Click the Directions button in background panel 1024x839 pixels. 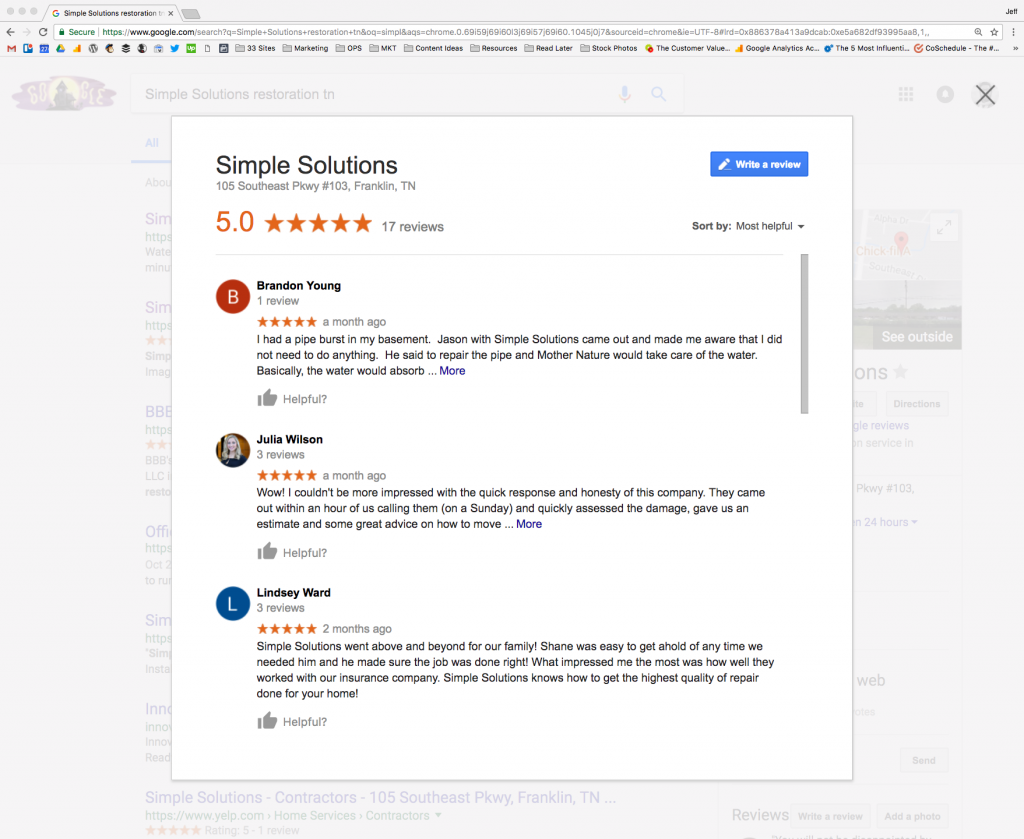(x=916, y=404)
